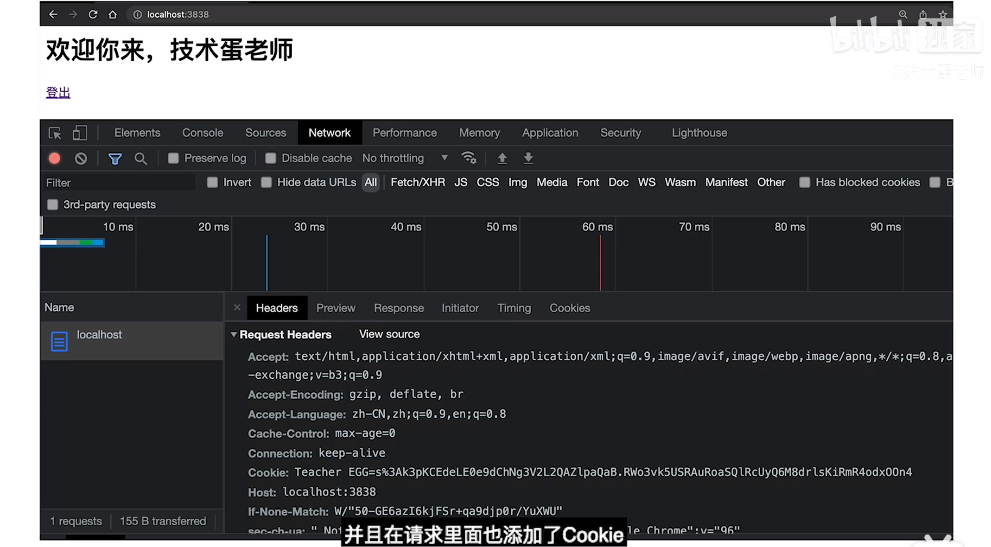Filter requests by Img
The height and width of the screenshot is (547, 991).
518,182
